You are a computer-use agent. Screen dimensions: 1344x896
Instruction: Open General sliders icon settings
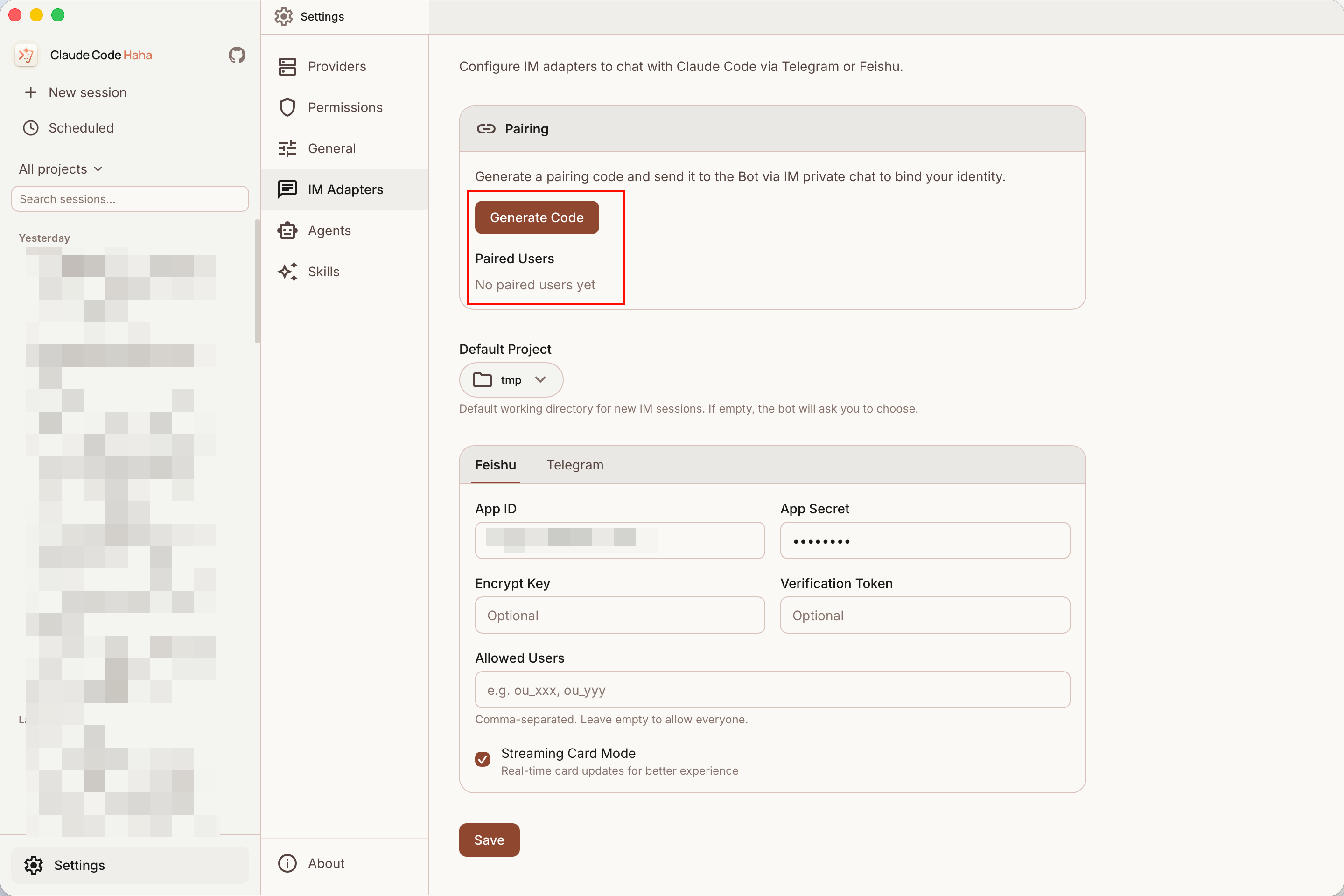pyautogui.click(x=287, y=148)
